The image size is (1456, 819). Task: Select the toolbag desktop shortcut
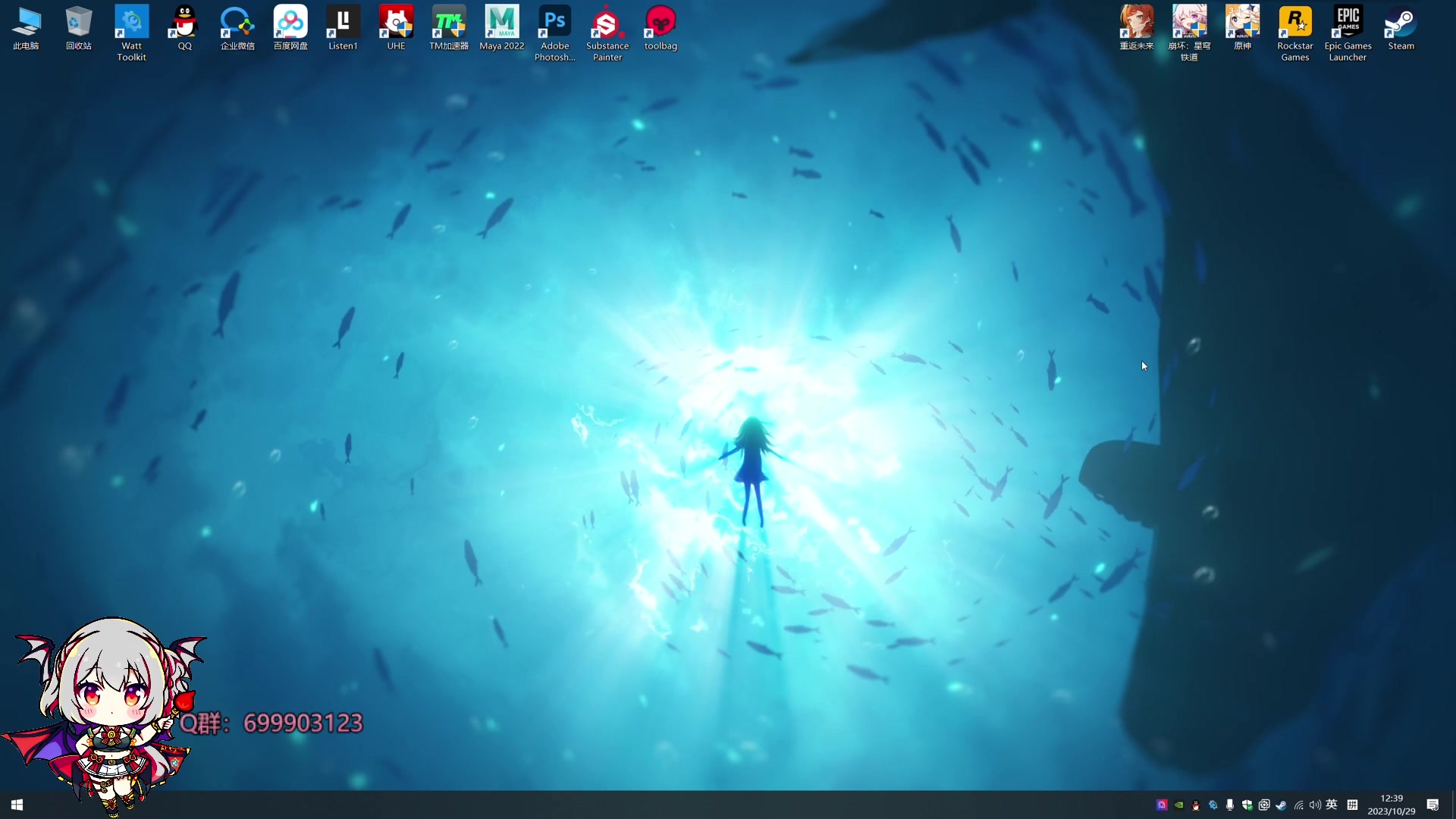pyautogui.click(x=661, y=29)
